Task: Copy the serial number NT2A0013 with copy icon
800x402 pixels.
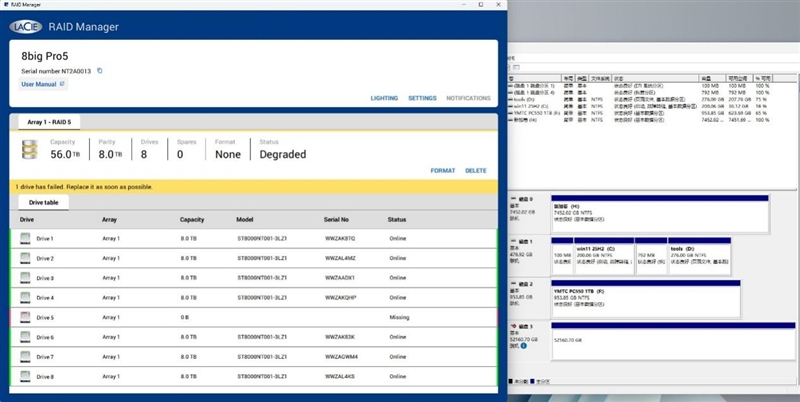Action: (x=99, y=71)
